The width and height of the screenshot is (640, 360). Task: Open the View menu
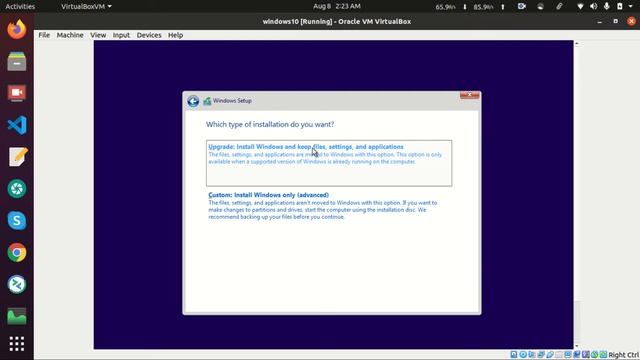coord(98,35)
